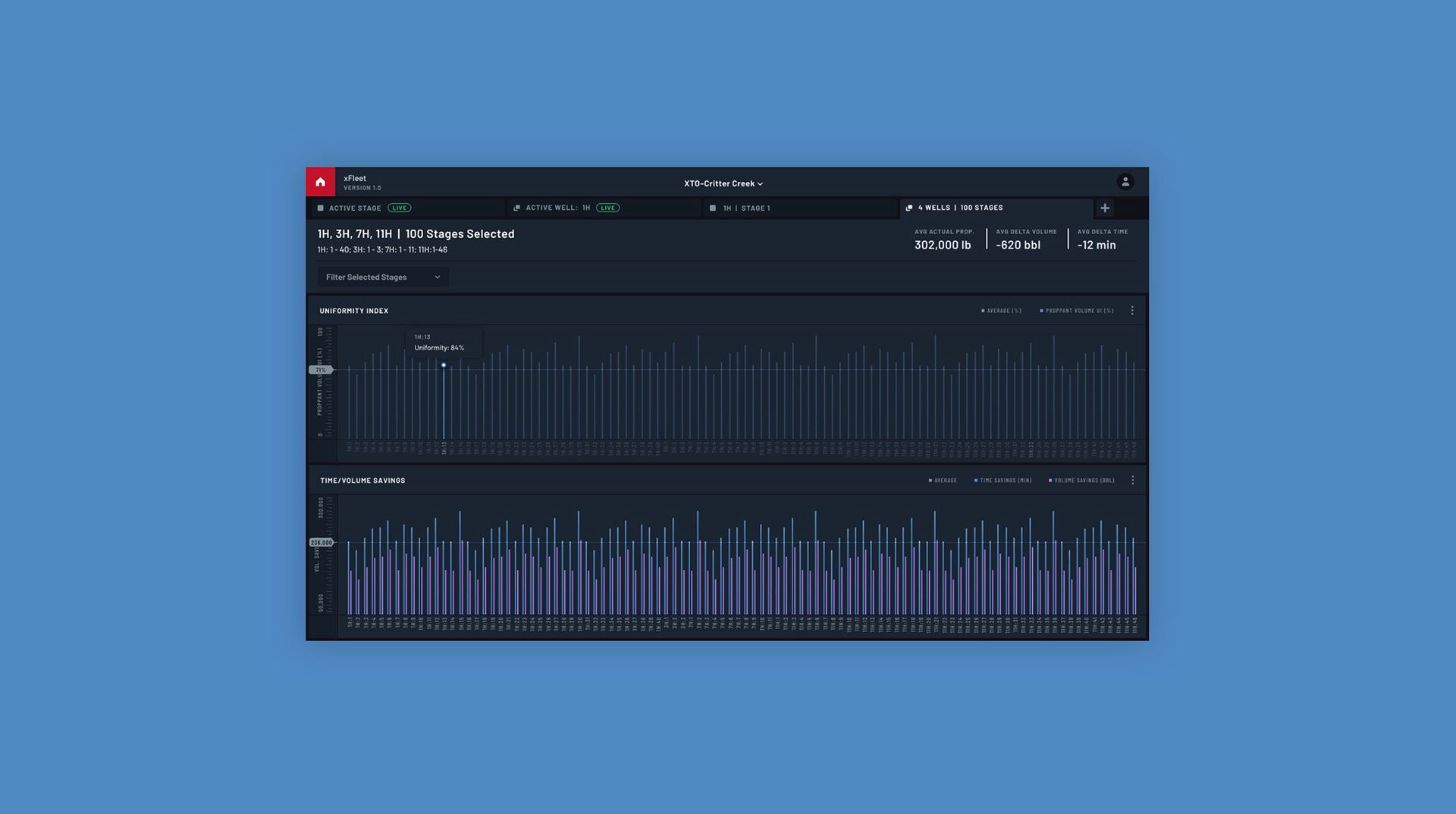Viewport: 1456px width, 814px height.
Task: Click the highlighted 1H:13 data point
Action: [x=444, y=365]
